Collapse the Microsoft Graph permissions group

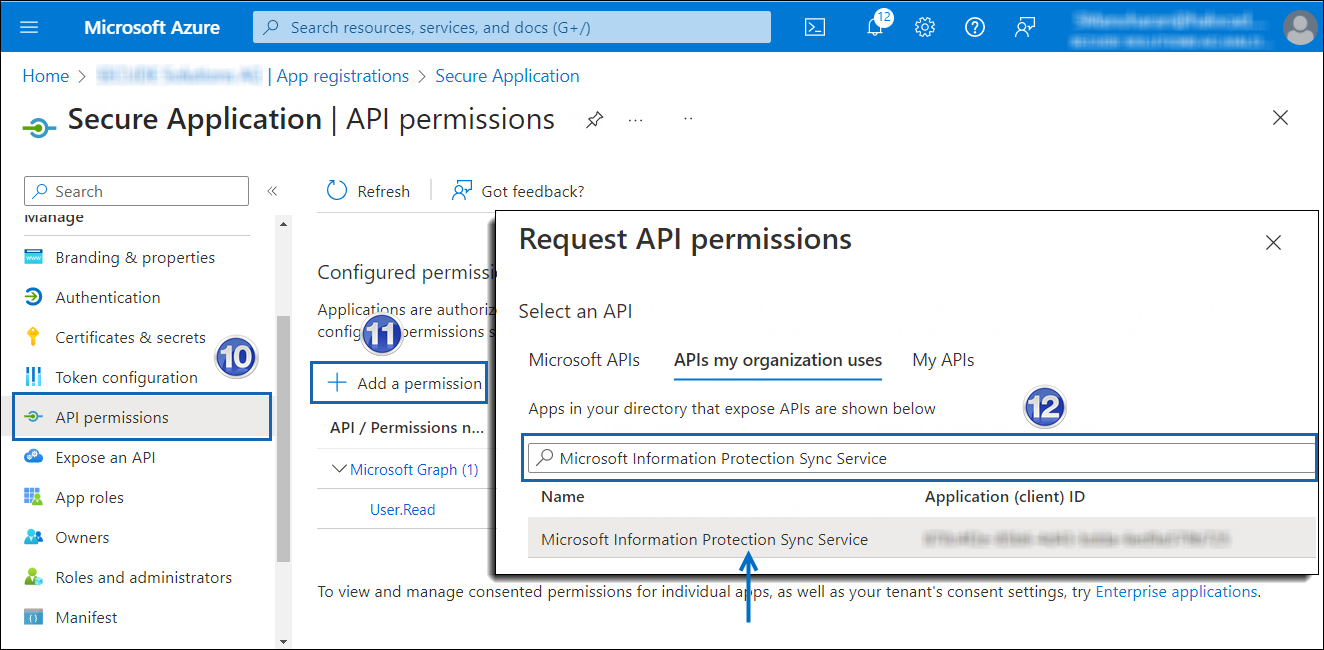coord(341,469)
